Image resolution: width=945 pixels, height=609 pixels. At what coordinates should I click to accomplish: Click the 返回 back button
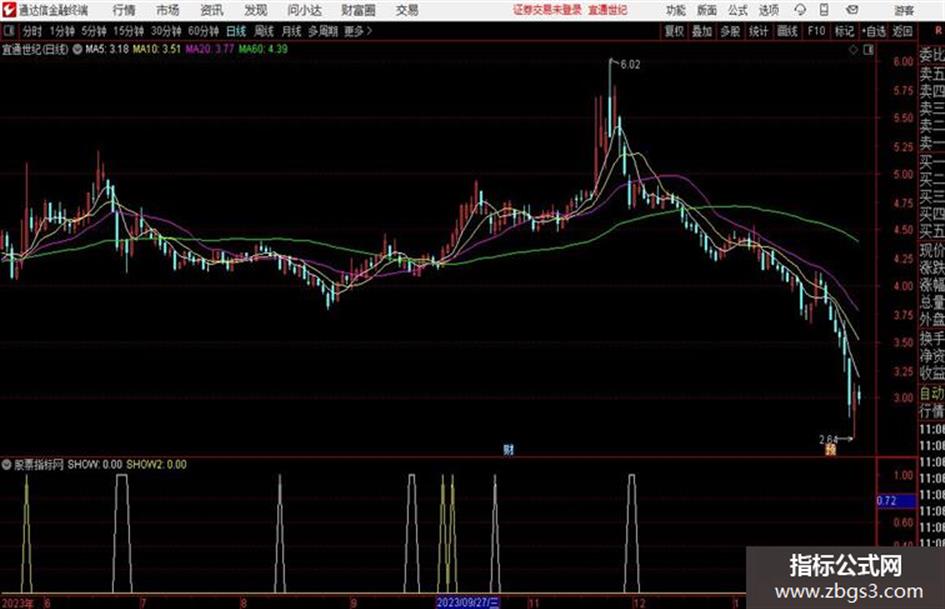pos(902,31)
